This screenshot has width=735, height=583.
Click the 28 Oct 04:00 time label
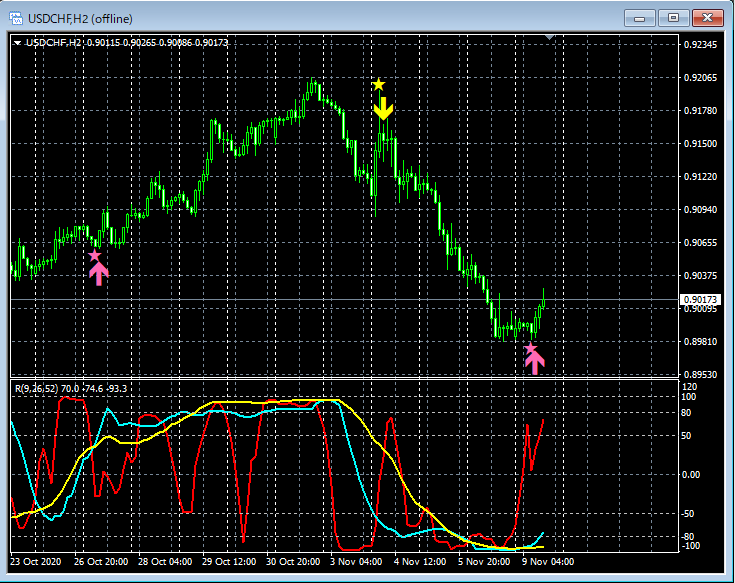coord(165,561)
